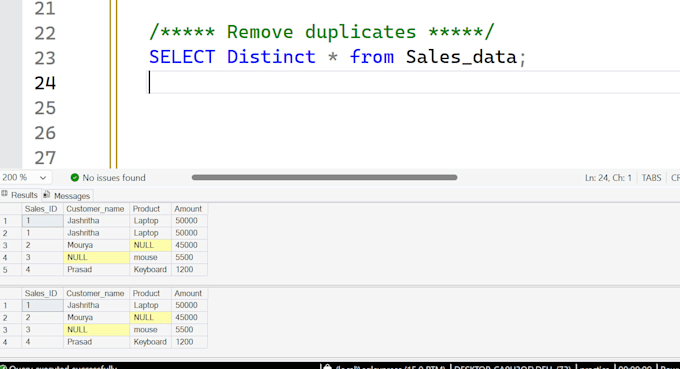This screenshot has width=680, height=369.
Task: Click the editor horizontal scrollbar thumb
Action: point(324,177)
